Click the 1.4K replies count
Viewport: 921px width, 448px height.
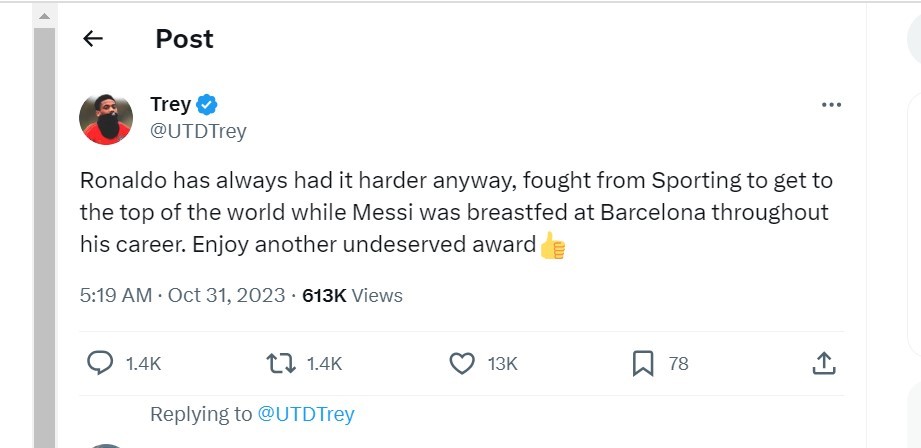pyautogui.click(x=143, y=364)
